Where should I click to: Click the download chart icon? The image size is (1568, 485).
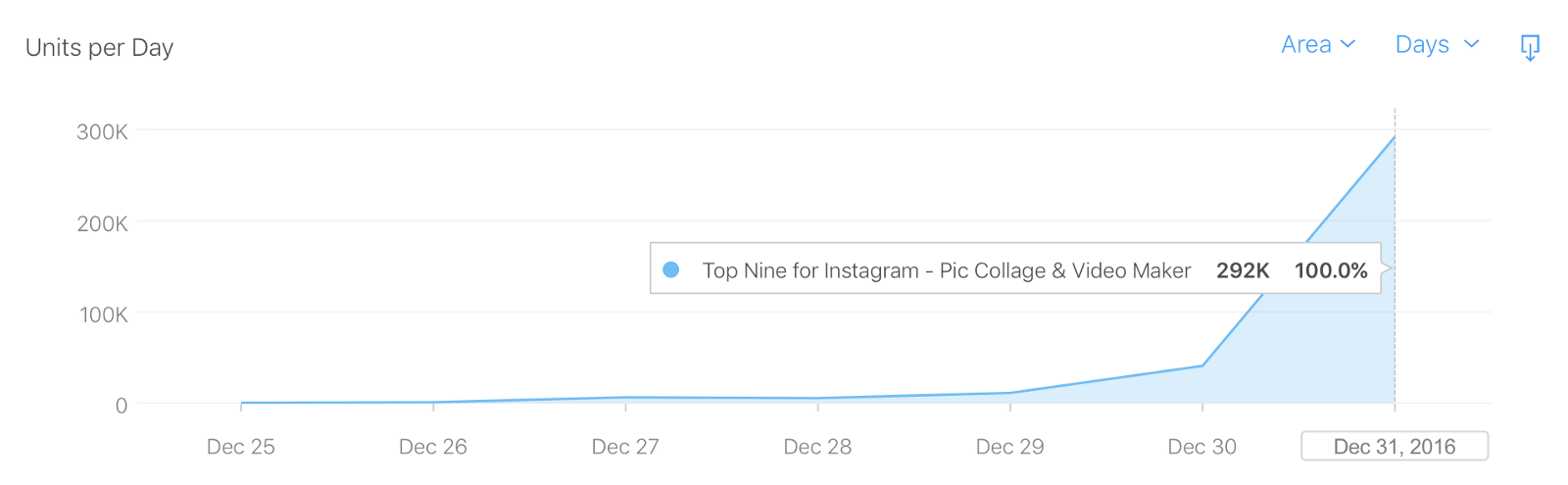pyautogui.click(x=1530, y=47)
